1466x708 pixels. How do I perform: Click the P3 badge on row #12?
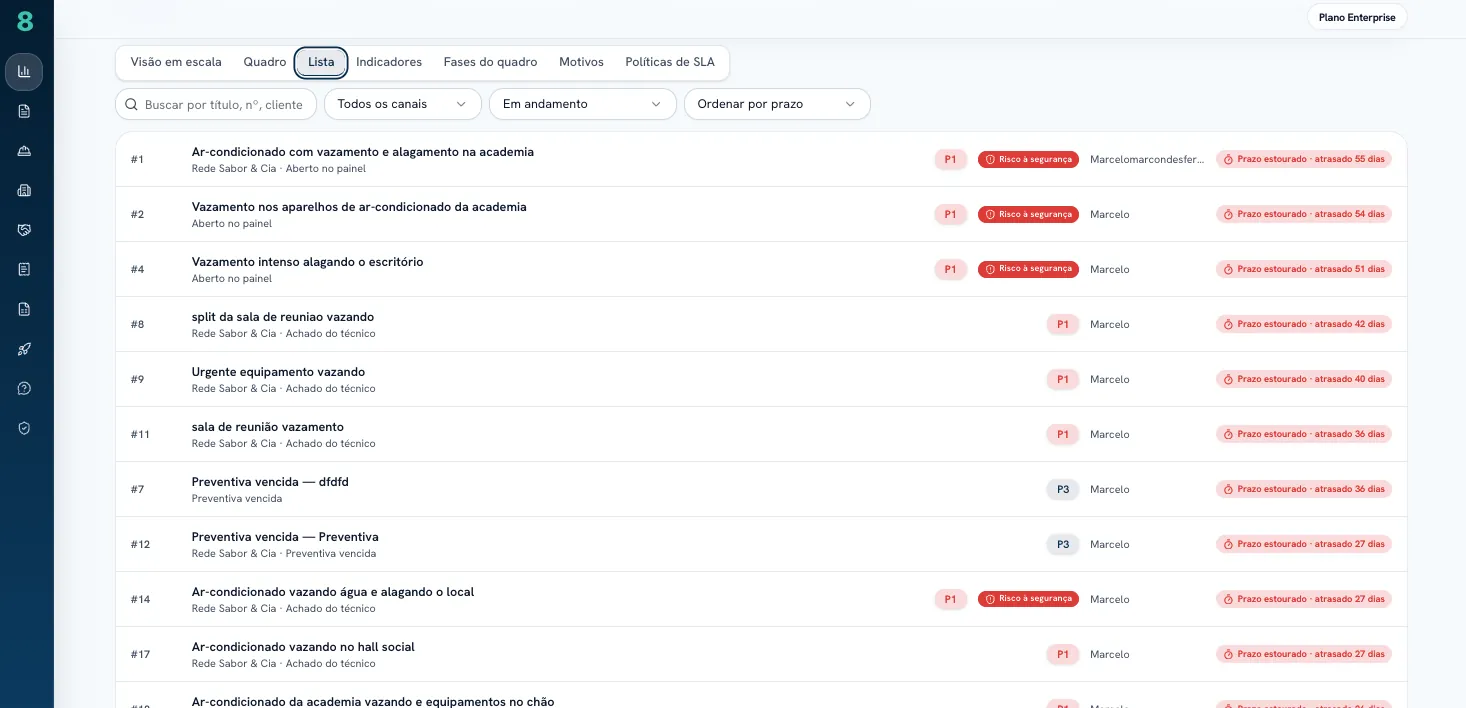click(x=1063, y=544)
